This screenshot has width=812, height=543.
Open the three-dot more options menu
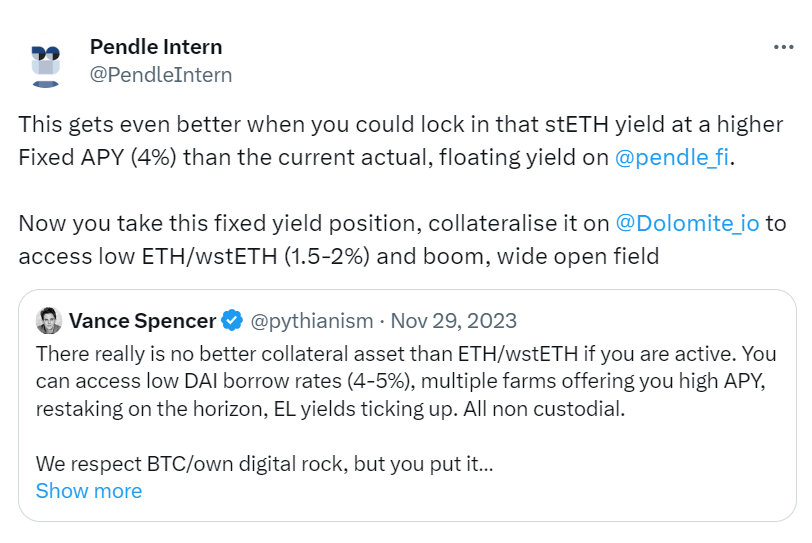tap(783, 47)
